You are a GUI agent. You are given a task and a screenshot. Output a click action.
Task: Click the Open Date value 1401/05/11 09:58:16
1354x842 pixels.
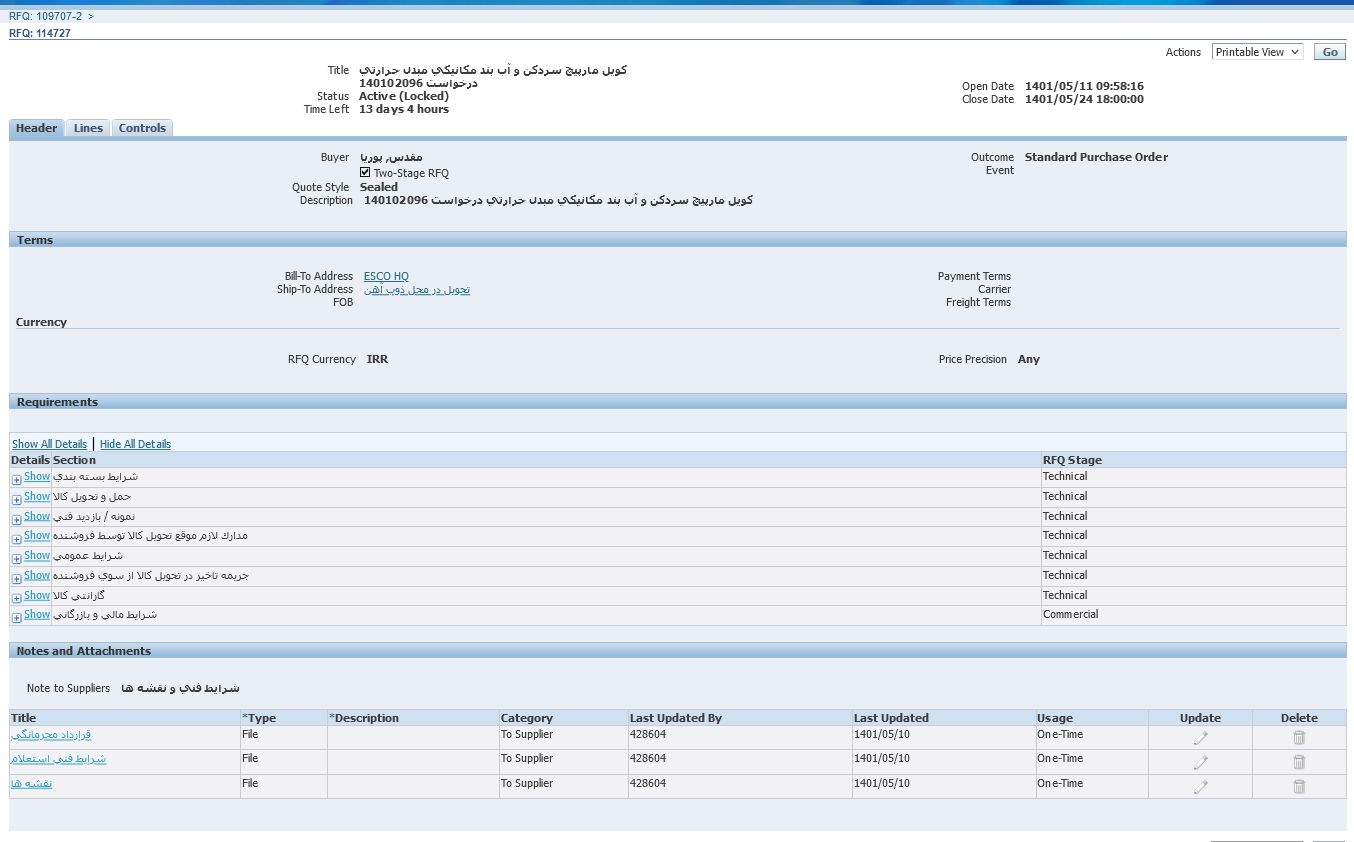[x=1084, y=86]
